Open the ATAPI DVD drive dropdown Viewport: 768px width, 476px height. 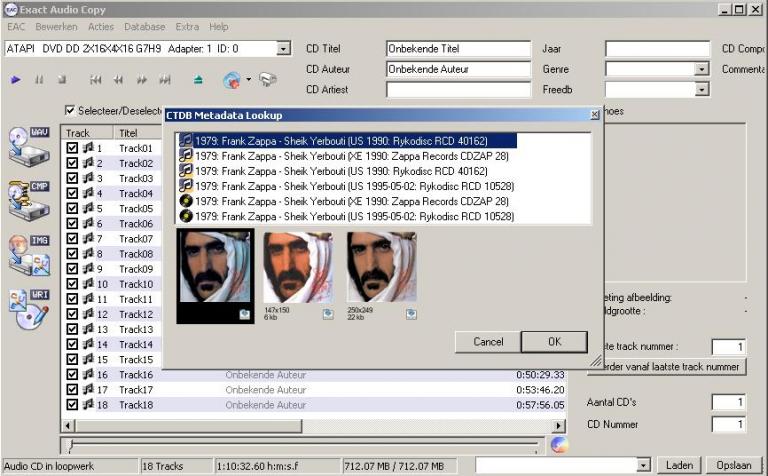click(x=283, y=48)
